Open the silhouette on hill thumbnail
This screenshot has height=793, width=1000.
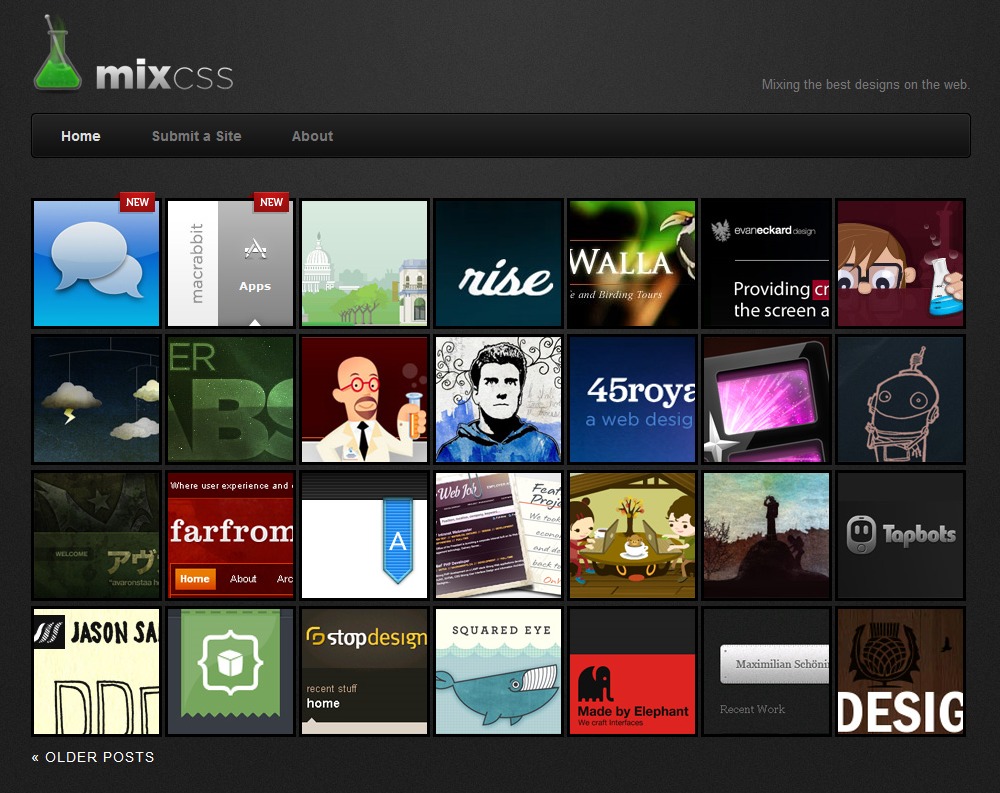click(x=766, y=535)
